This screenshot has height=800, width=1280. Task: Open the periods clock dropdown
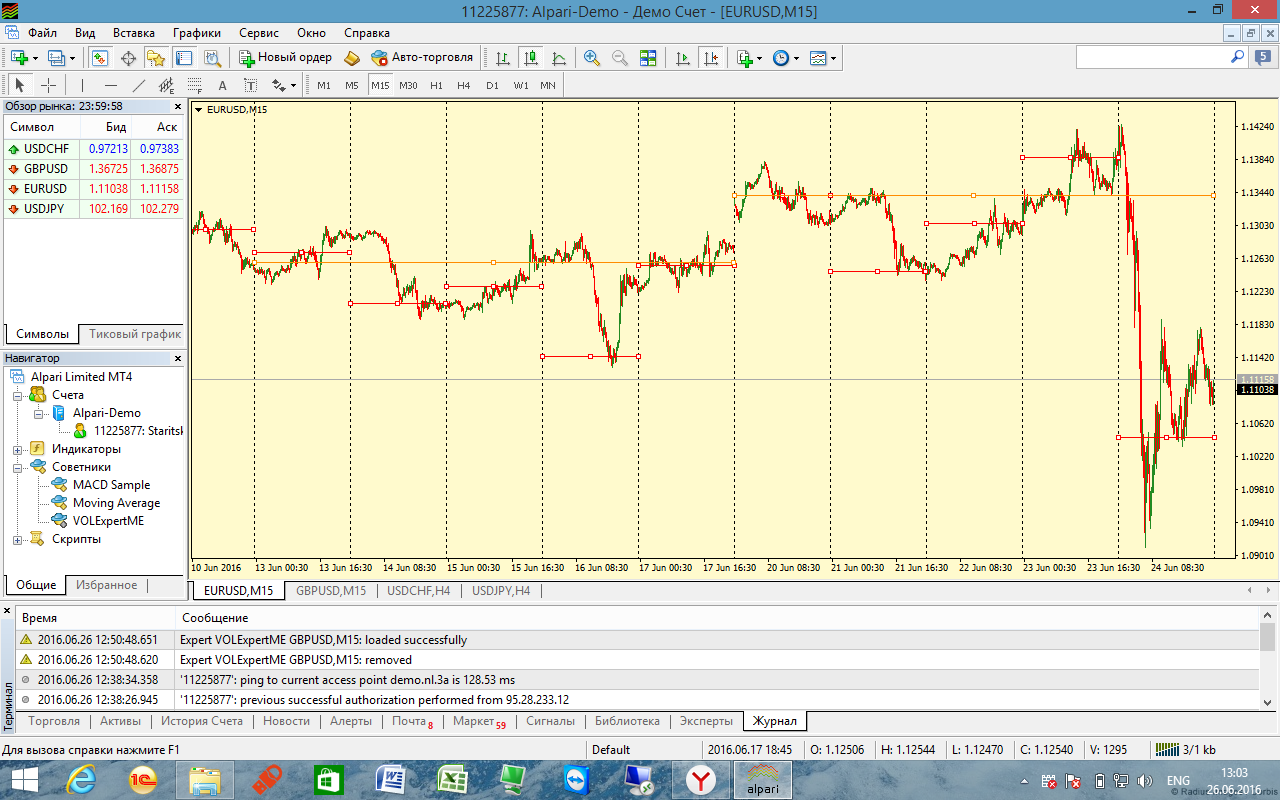786,58
